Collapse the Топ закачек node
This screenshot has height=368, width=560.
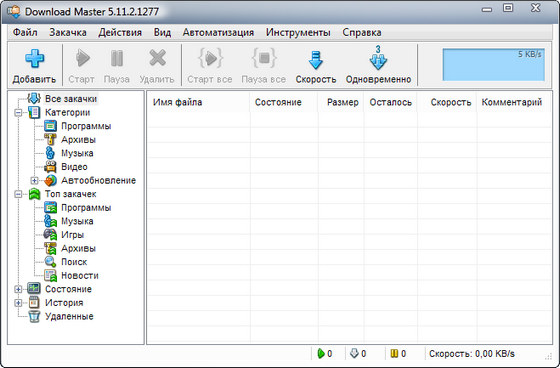[18, 194]
